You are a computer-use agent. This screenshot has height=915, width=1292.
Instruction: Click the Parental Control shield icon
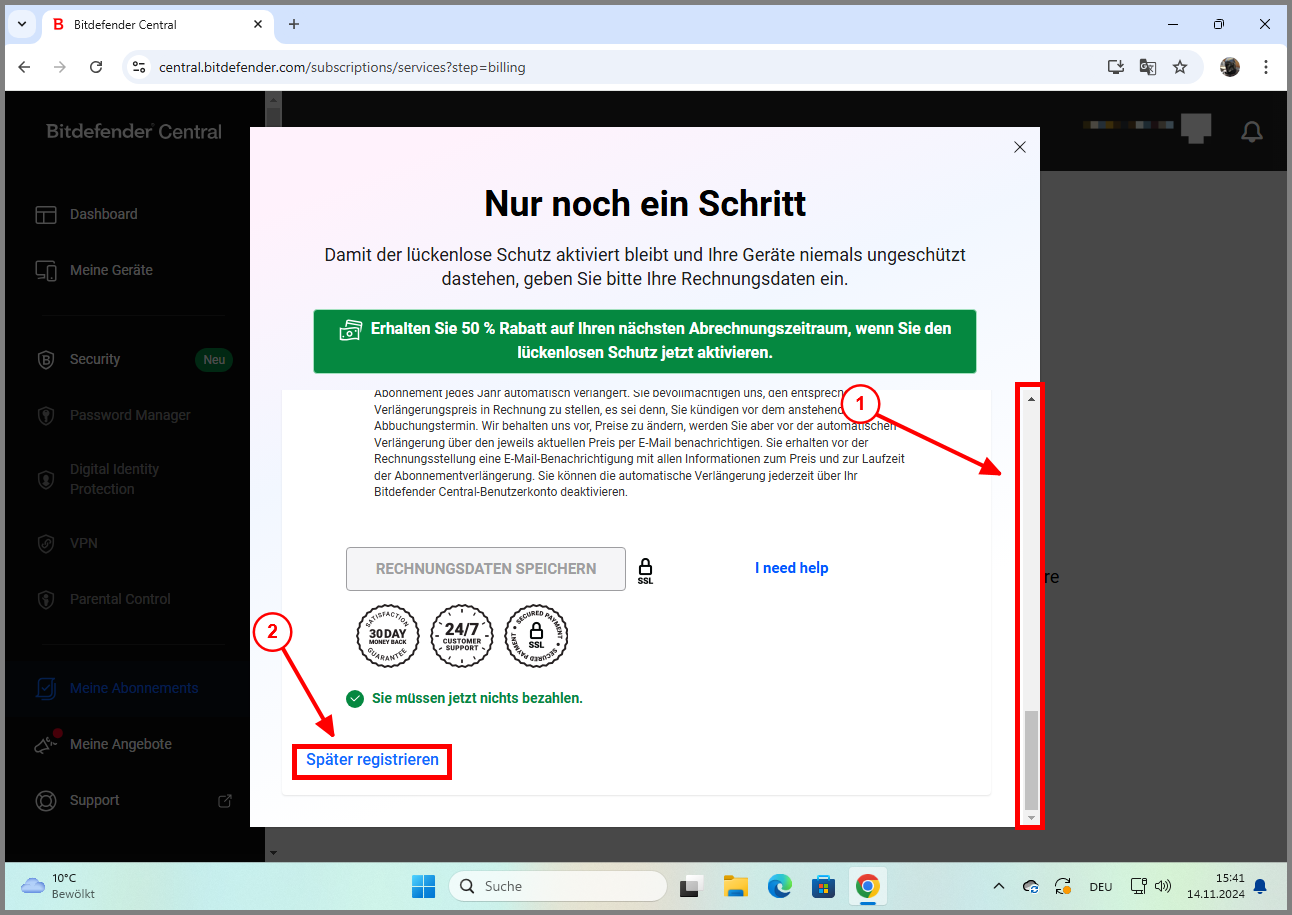(x=46, y=599)
